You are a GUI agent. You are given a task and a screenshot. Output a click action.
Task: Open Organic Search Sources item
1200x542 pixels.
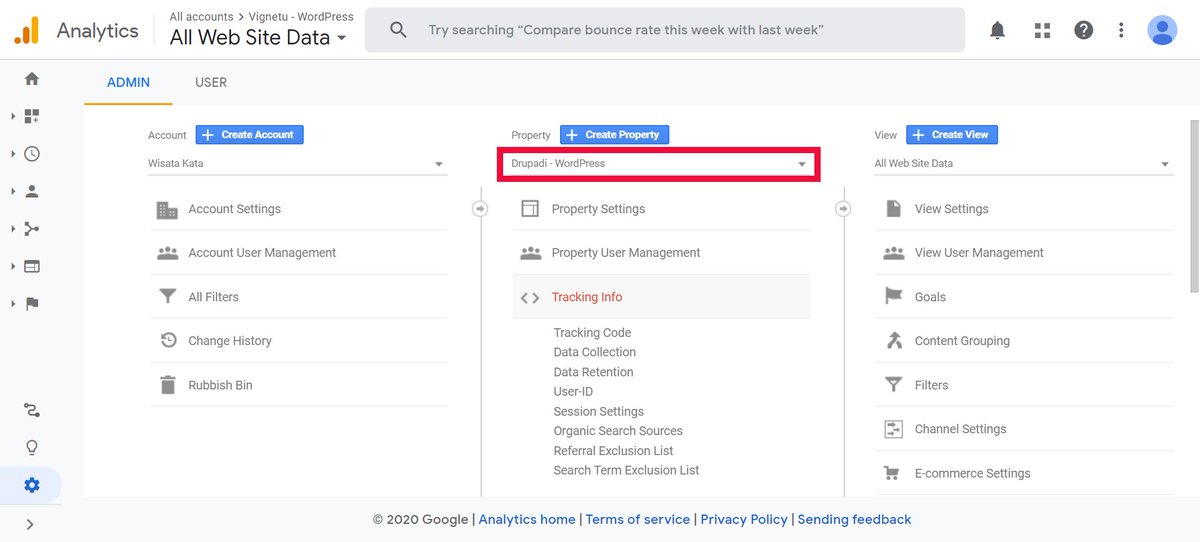[618, 431]
